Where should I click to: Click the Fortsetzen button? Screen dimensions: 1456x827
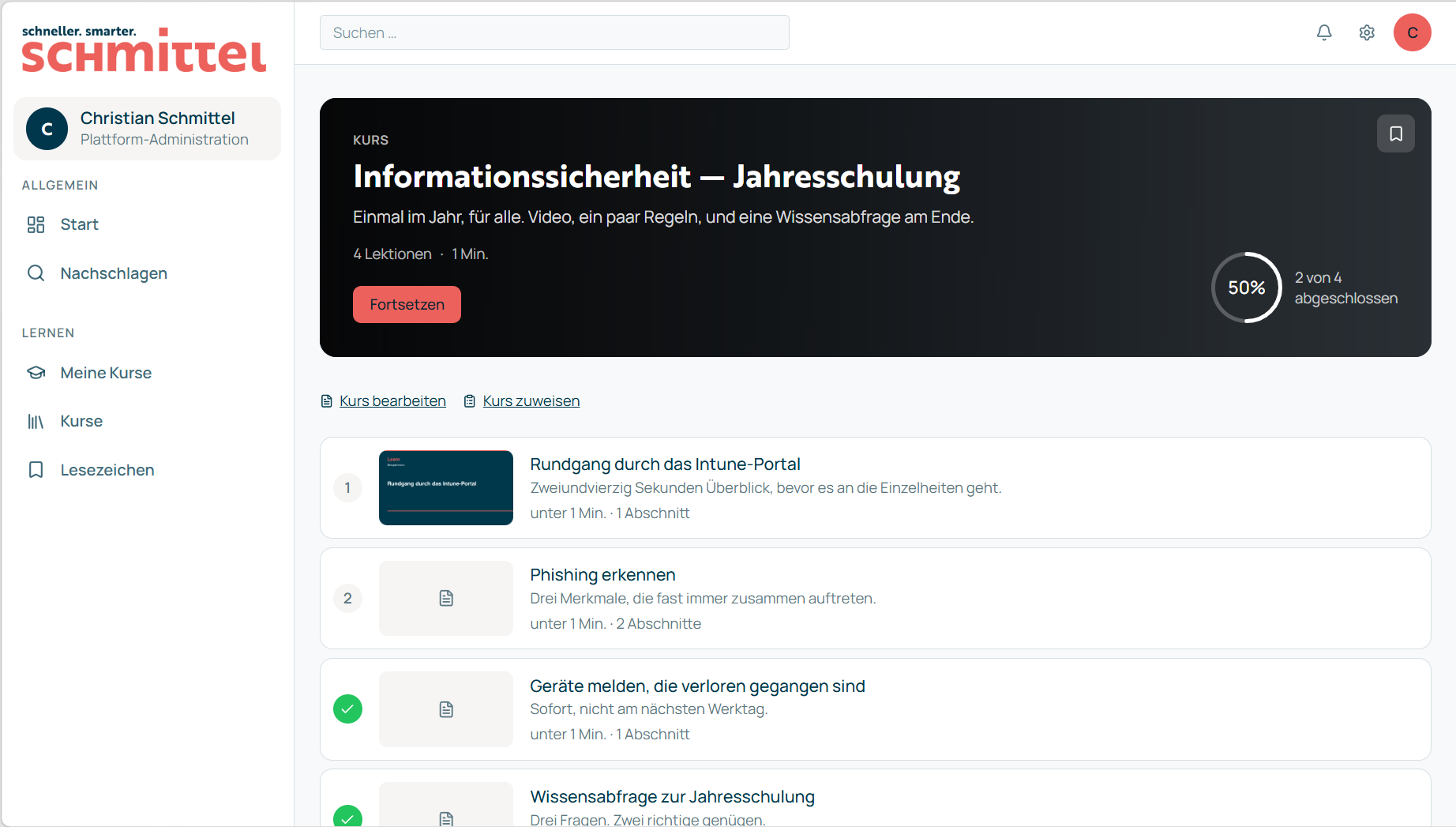click(407, 305)
